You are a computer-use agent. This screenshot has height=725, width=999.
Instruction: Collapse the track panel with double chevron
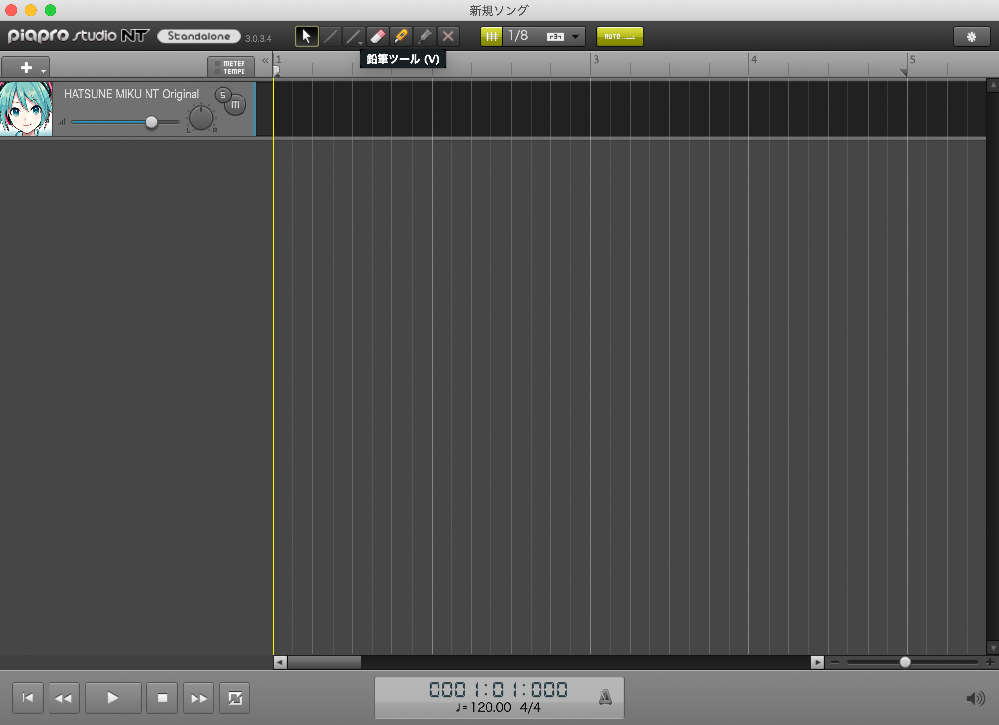tap(265, 61)
